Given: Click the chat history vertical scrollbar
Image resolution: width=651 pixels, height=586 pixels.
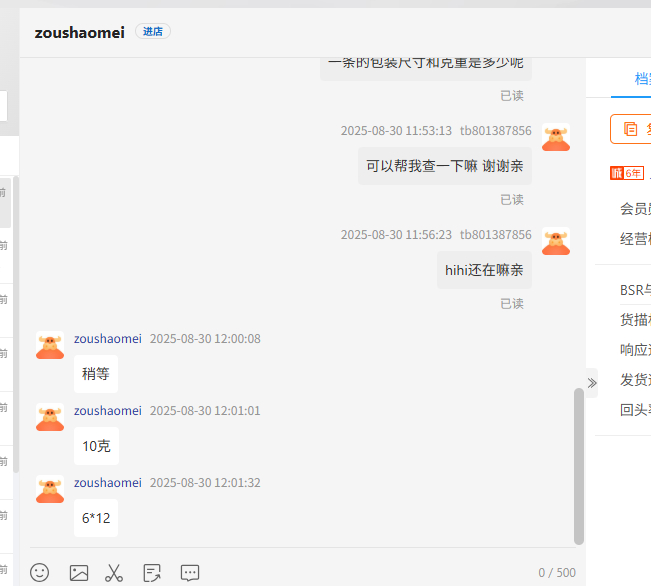Looking at the screenshot, I should [579, 465].
